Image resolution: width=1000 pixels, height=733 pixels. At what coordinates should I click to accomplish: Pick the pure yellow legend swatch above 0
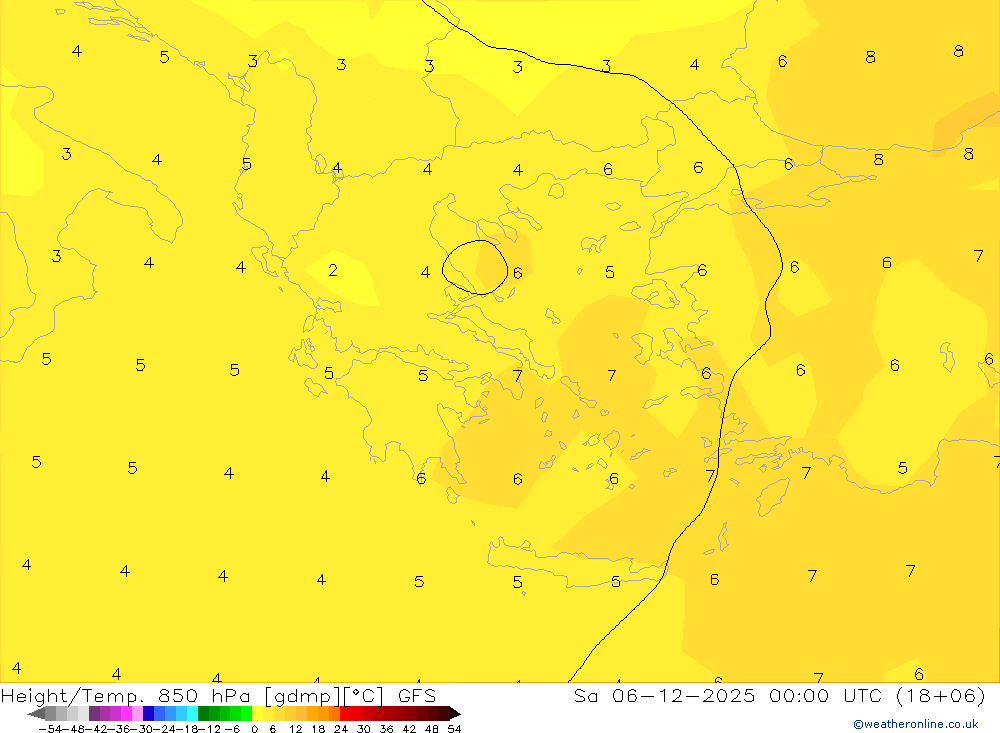[257, 713]
